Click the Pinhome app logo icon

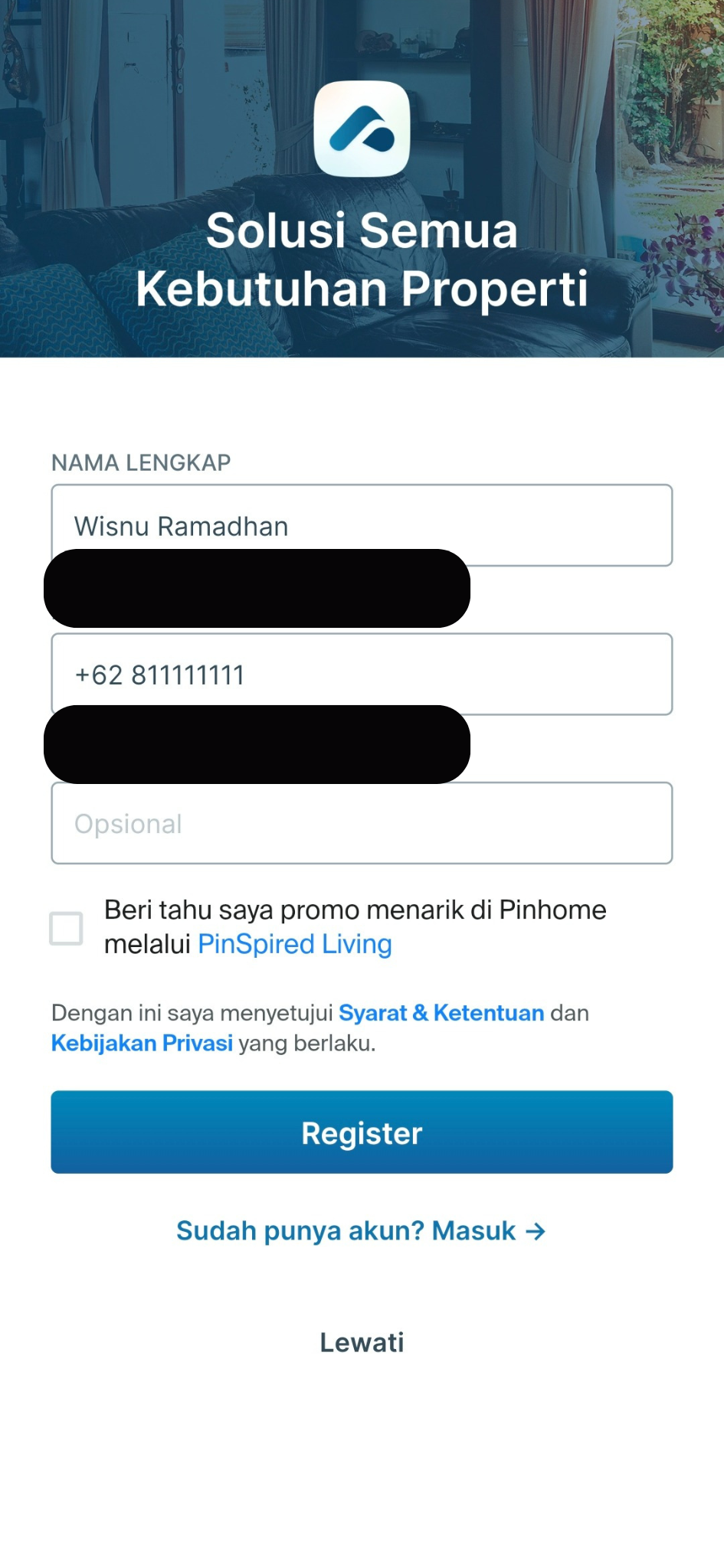point(362,129)
